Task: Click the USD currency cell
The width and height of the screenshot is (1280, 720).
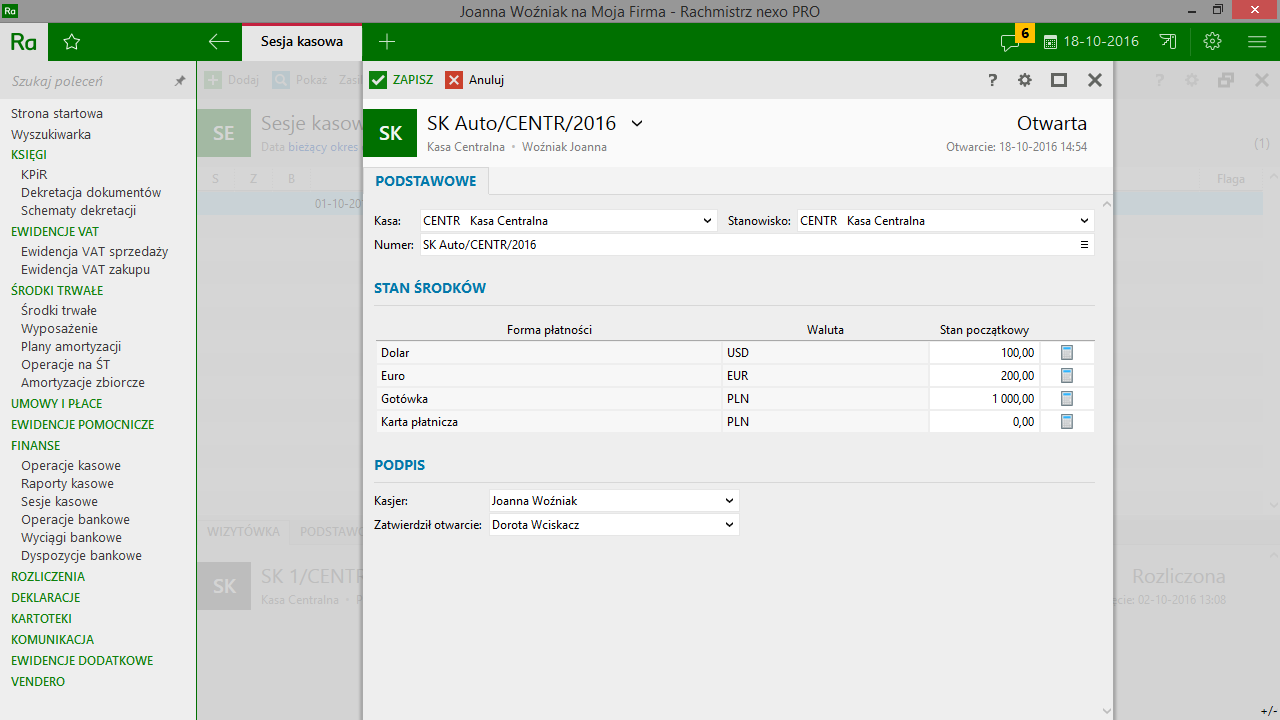Action: pos(825,353)
